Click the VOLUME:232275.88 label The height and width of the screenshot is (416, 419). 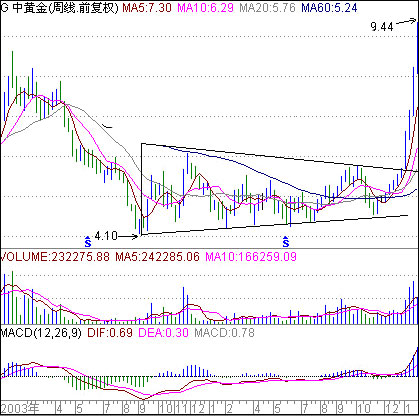[55, 257]
